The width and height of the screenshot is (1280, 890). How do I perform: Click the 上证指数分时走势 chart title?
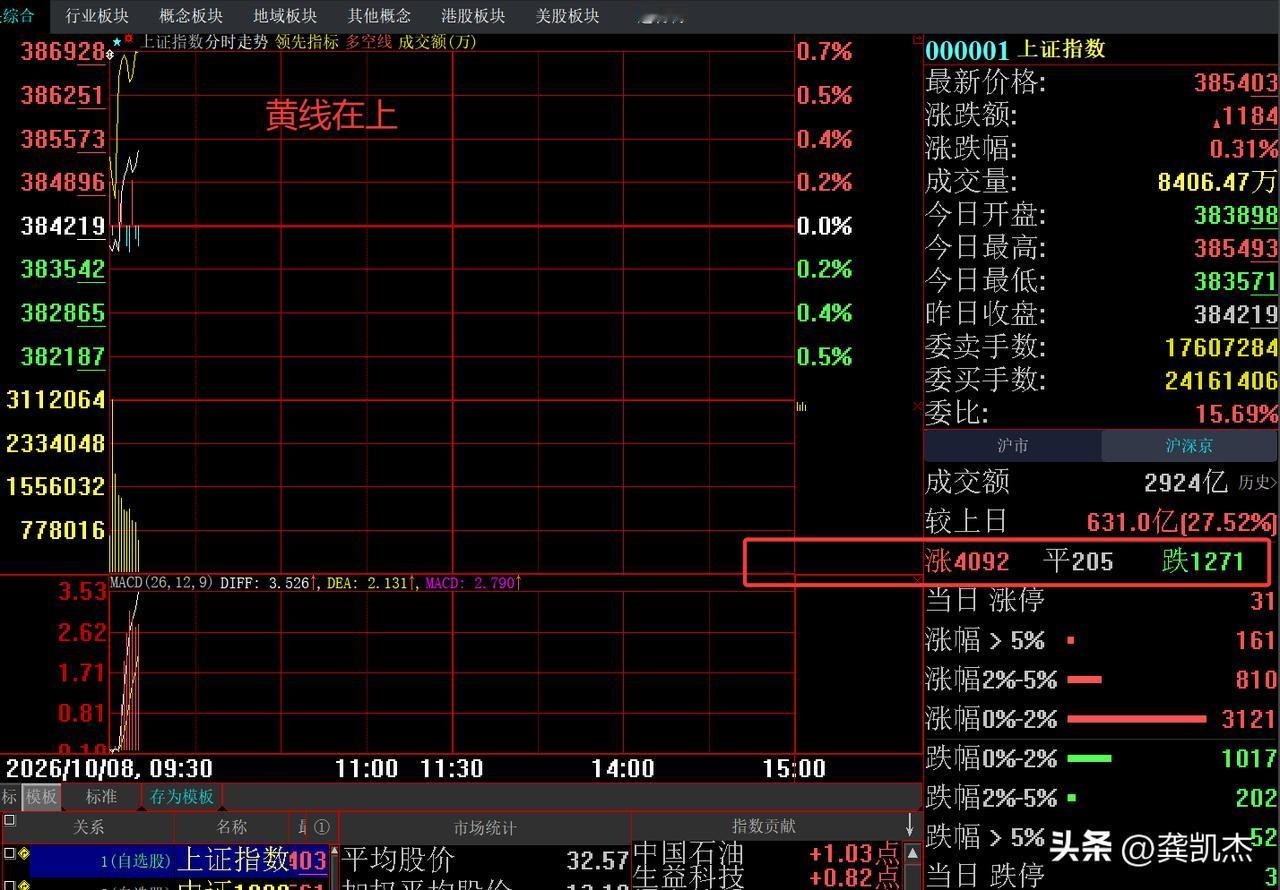[x=204, y=42]
